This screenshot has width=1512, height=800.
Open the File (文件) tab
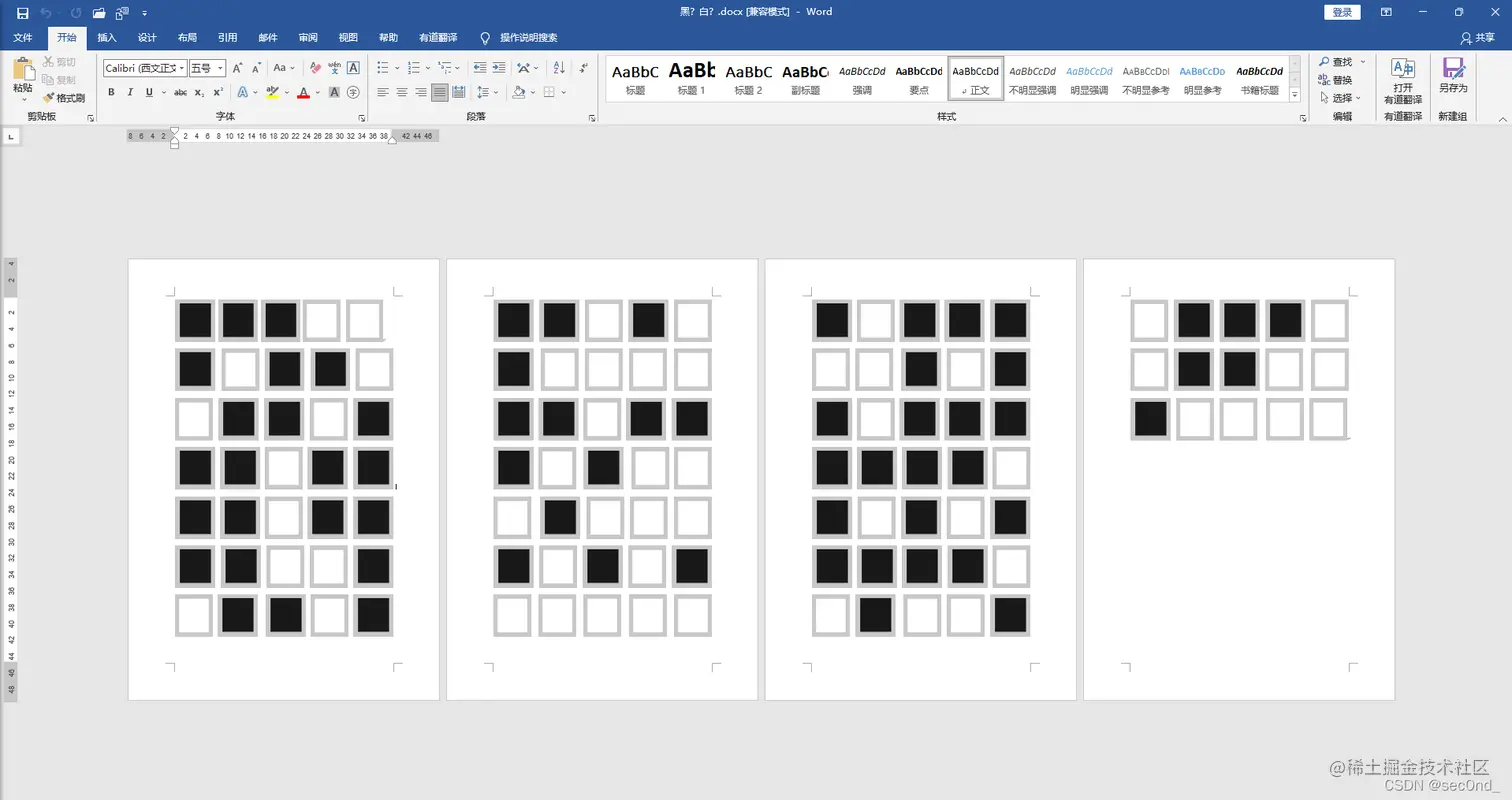(23, 38)
